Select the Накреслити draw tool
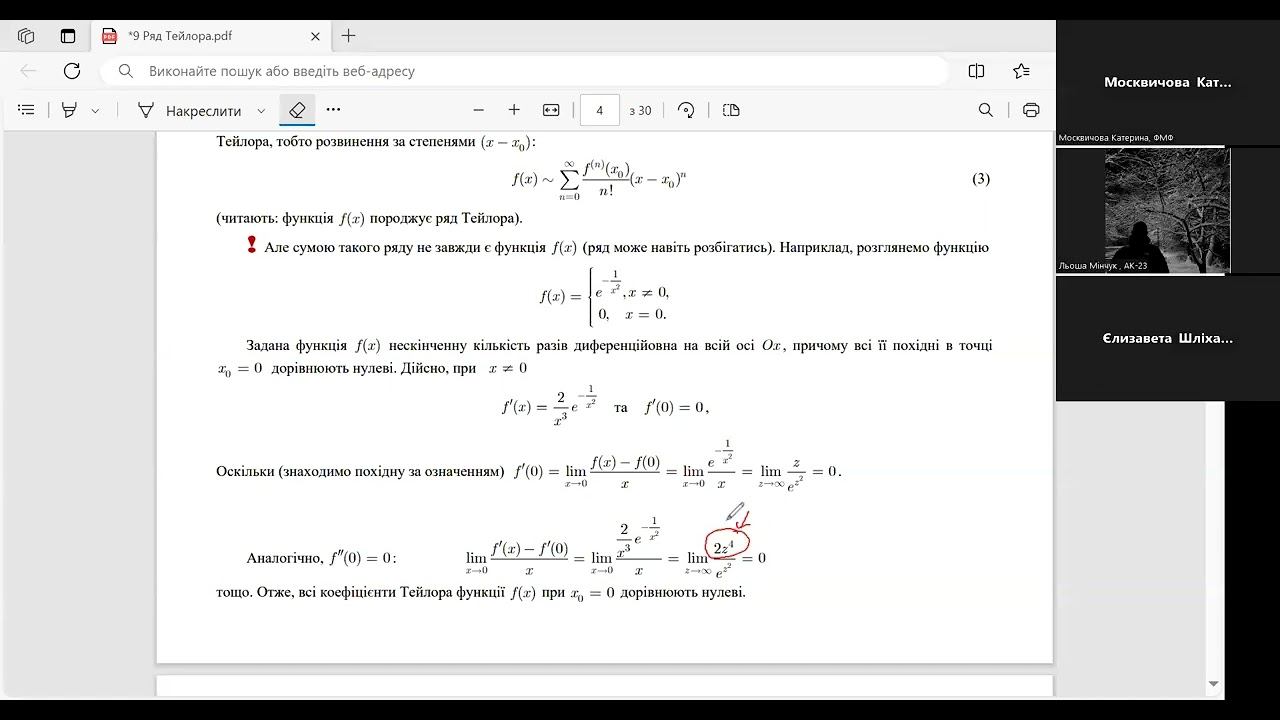1280x720 pixels. coord(190,110)
